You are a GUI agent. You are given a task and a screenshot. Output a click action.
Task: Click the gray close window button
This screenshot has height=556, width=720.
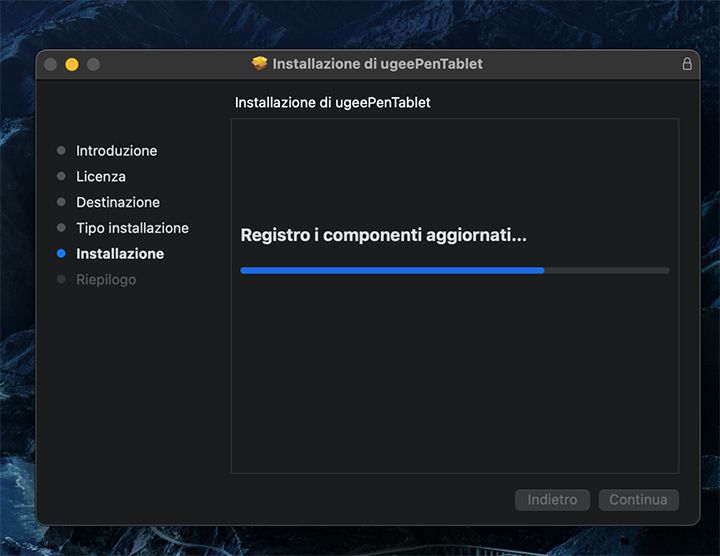pyautogui.click(x=50, y=64)
